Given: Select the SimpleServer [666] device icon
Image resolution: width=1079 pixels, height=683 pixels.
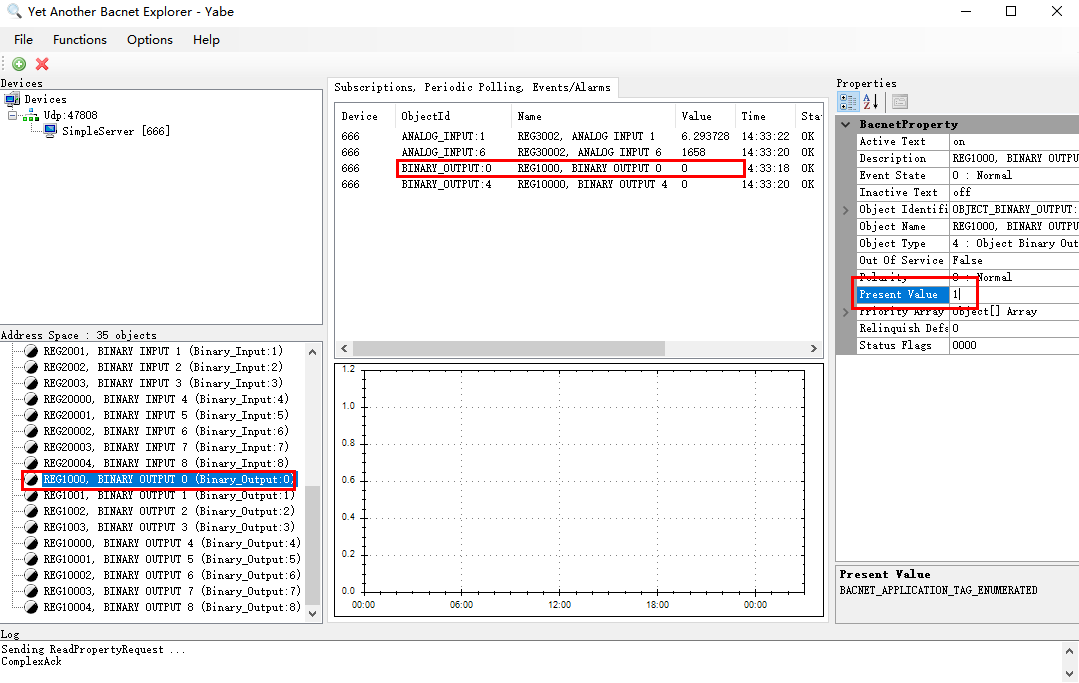Looking at the screenshot, I should coord(50,131).
